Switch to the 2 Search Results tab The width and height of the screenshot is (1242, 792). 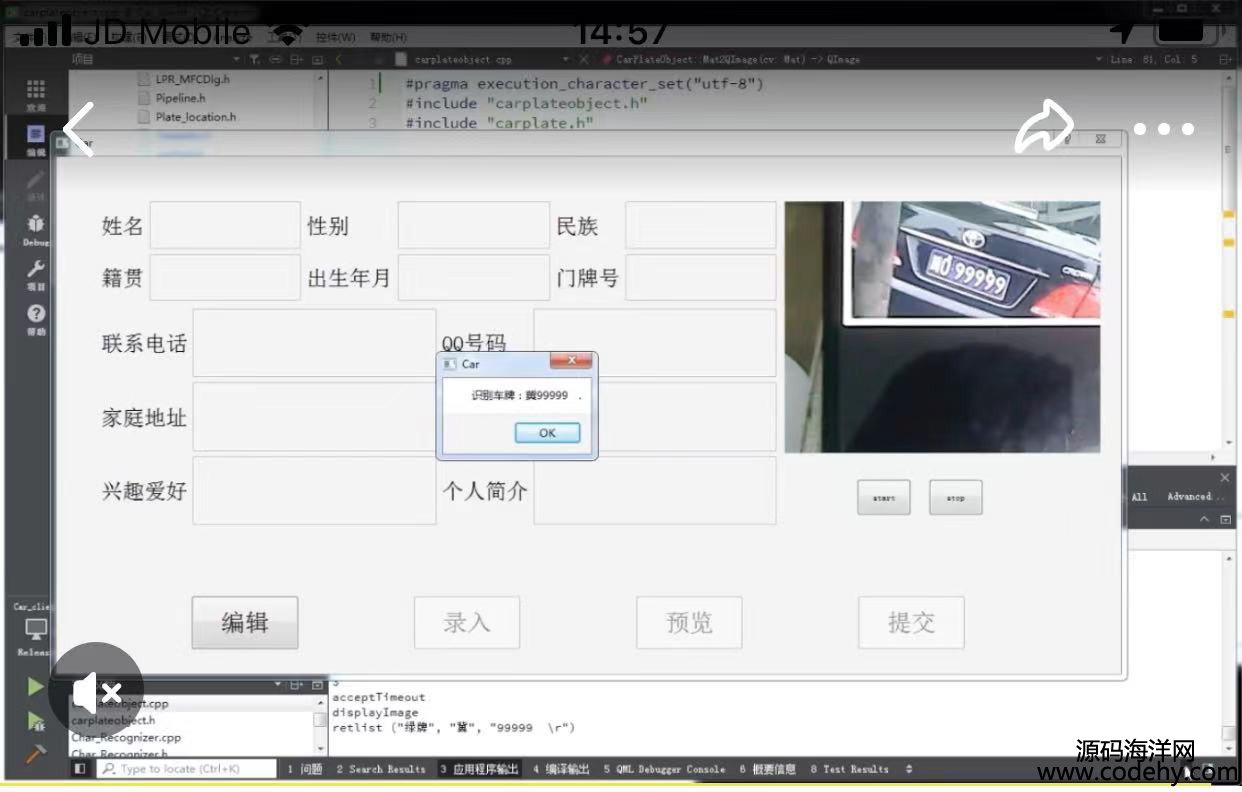(380, 769)
